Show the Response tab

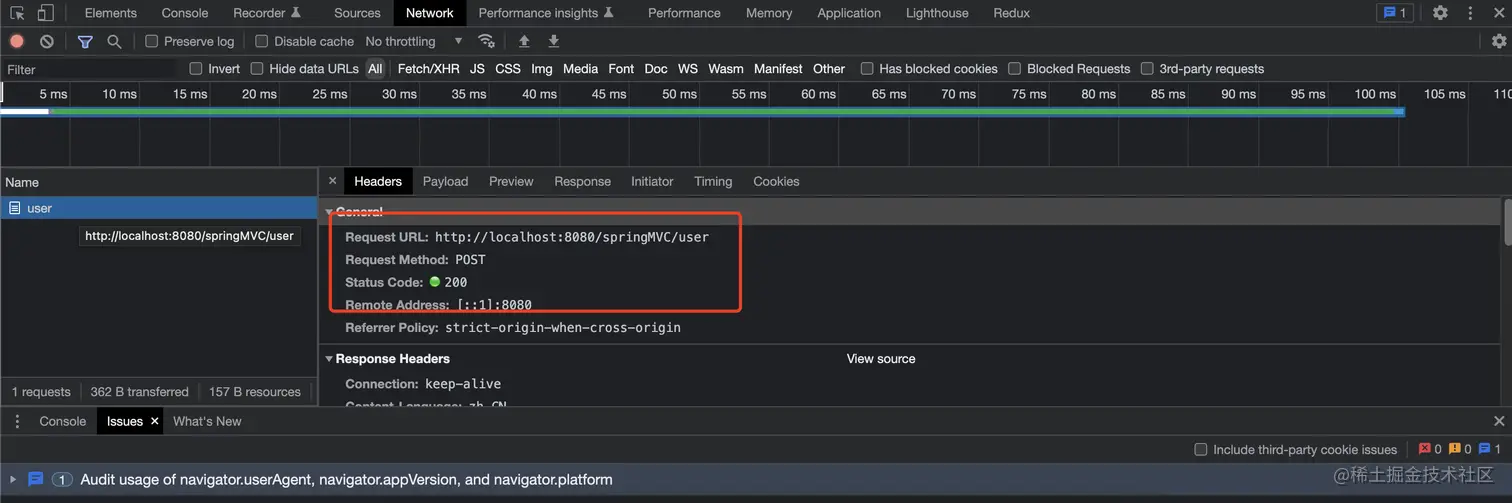click(582, 181)
